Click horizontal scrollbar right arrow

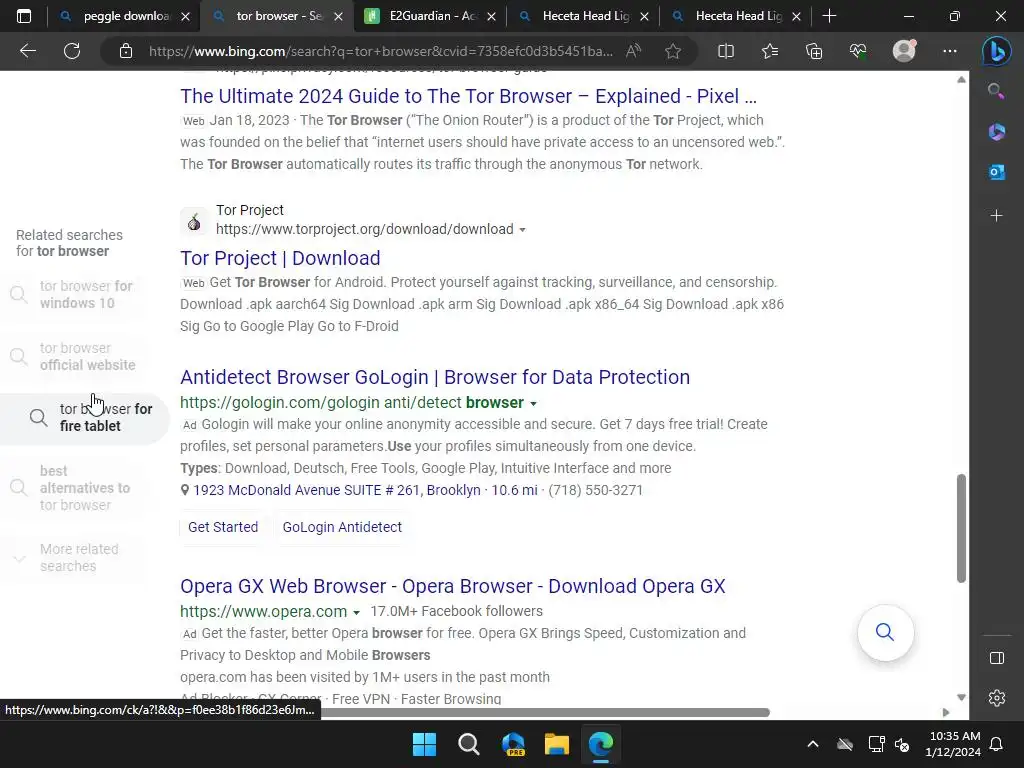[x=946, y=712]
